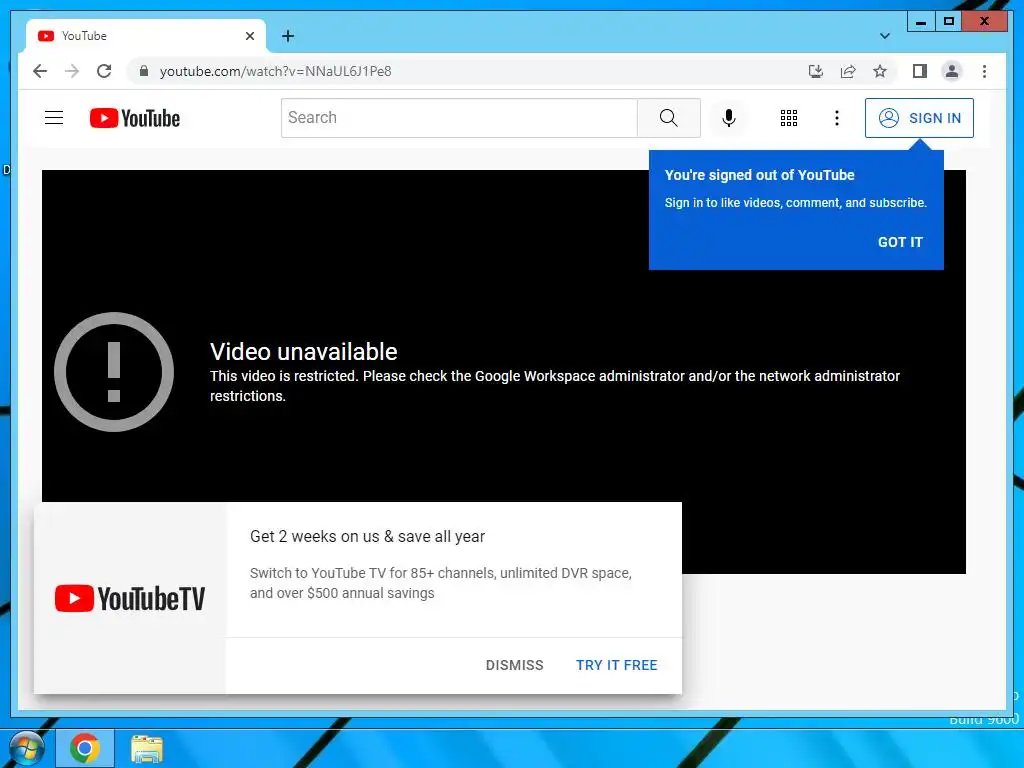
Task: Click 'Get 2 weeks on us' heading
Action: click(367, 536)
